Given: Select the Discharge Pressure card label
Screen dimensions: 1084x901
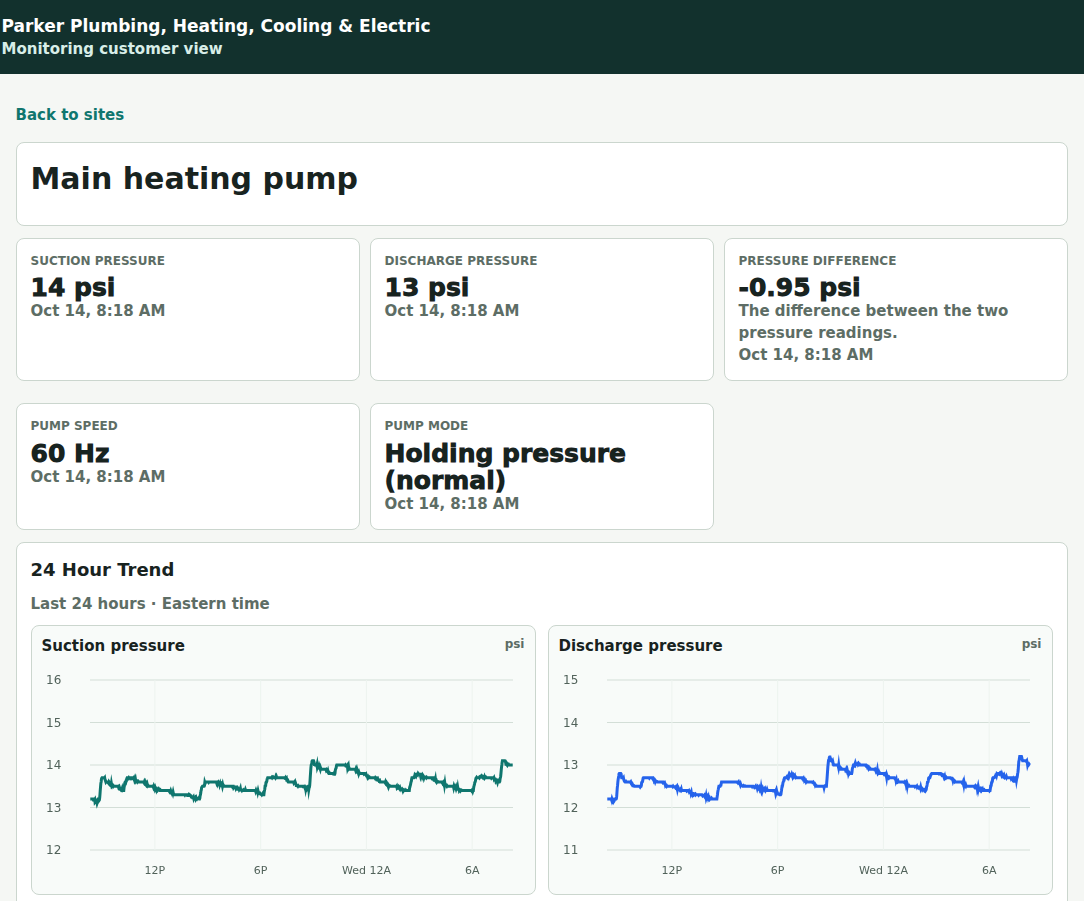Looking at the screenshot, I should pyautogui.click(x=461, y=261).
